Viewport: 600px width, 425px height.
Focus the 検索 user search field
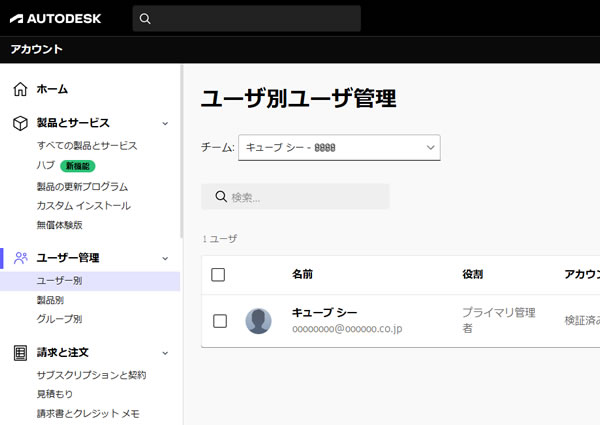pos(295,197)
